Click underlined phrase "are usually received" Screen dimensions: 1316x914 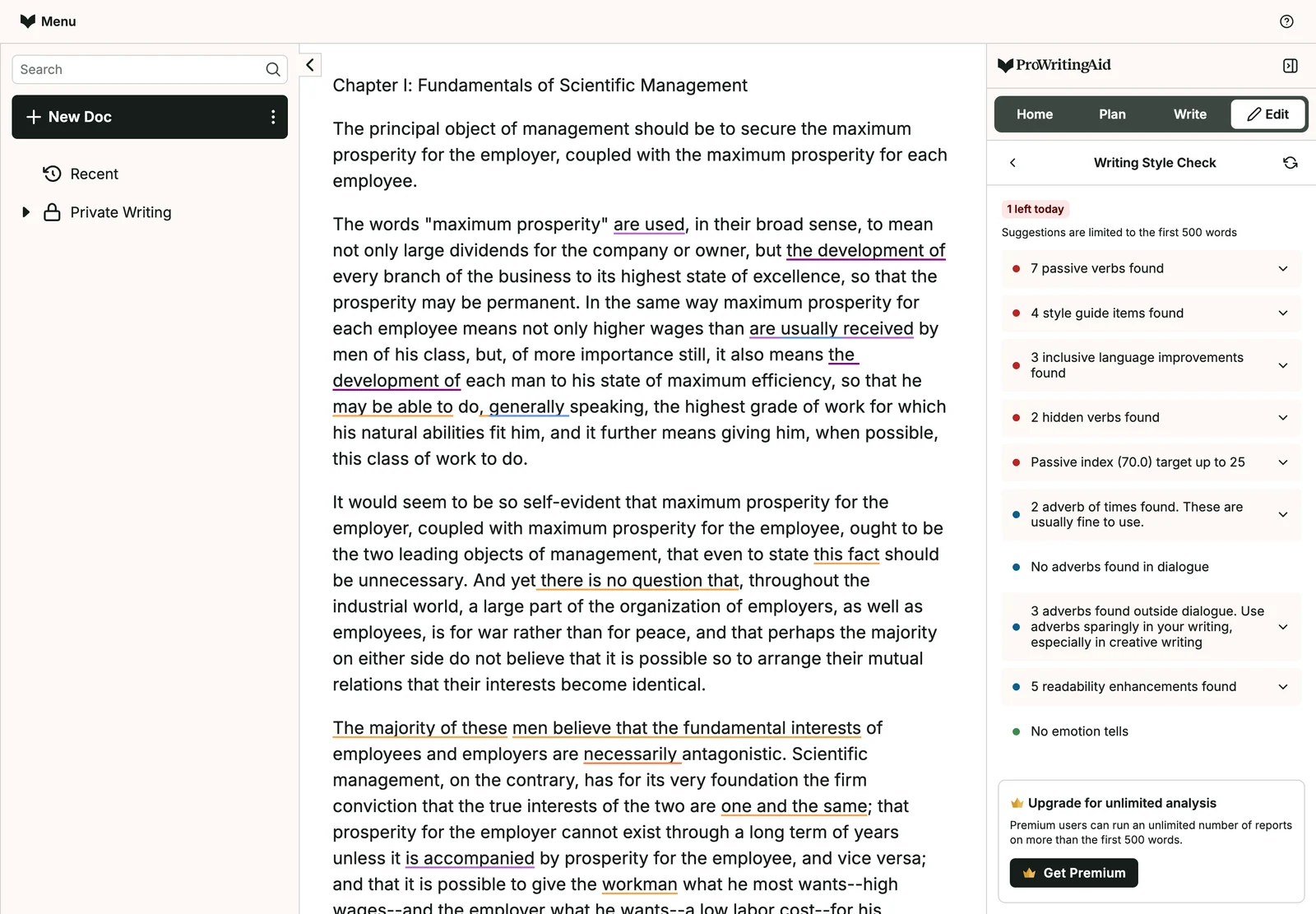click(x=831, y=328)
